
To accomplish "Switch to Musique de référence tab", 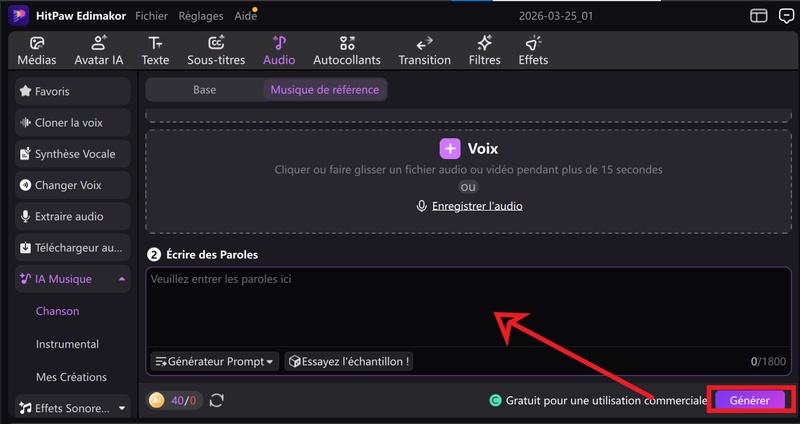I will pyautogui.click(x=324, y=89).
